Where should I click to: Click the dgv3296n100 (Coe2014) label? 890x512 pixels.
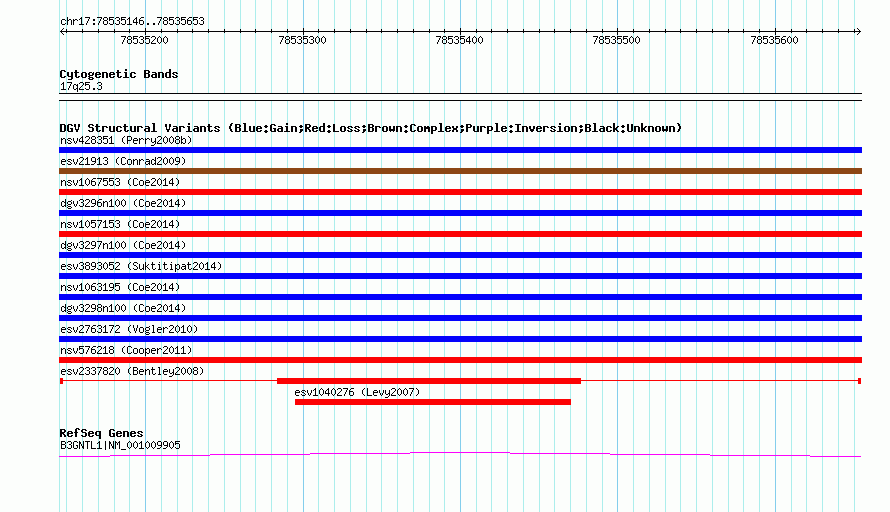(123, 203)
